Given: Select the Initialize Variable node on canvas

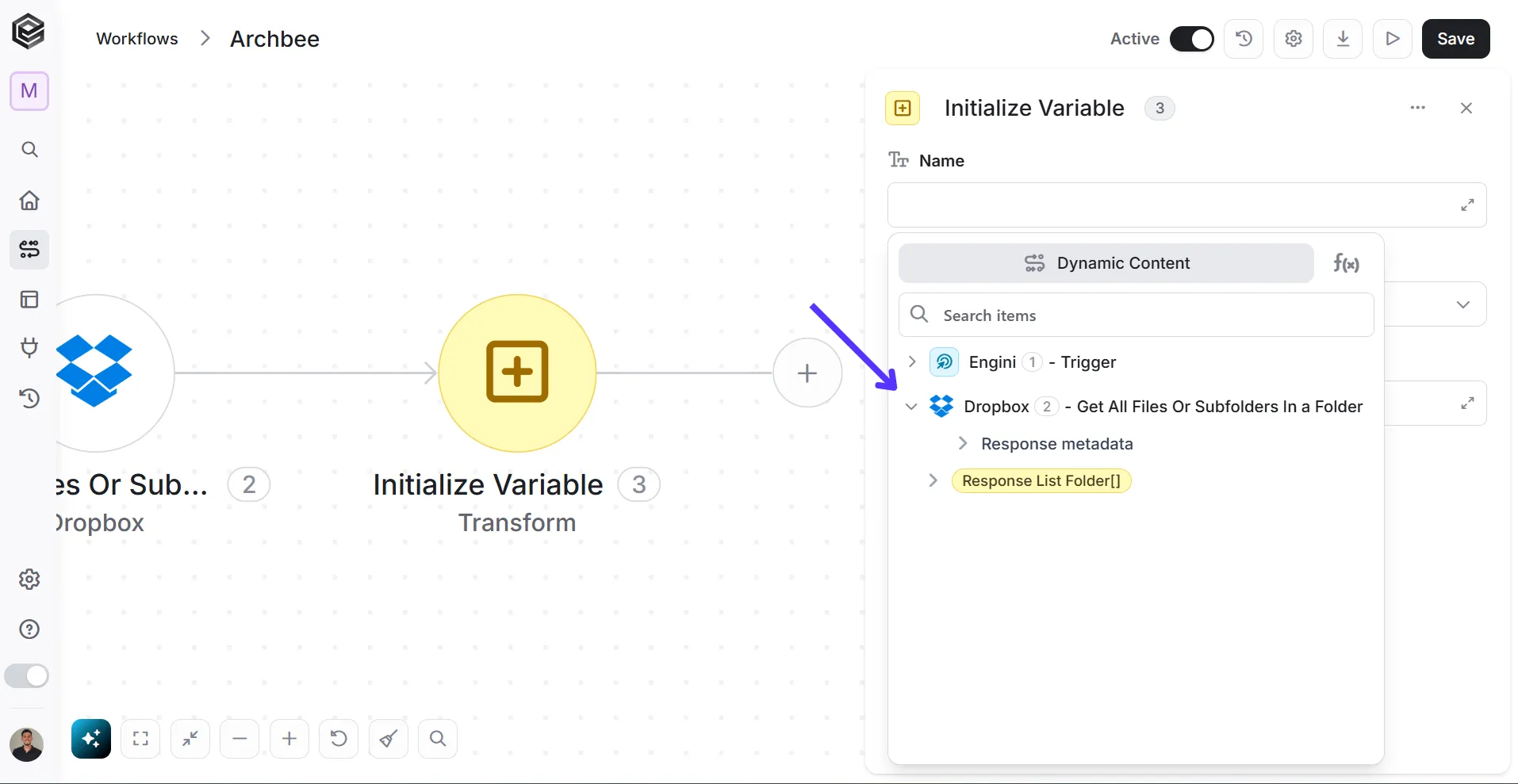Looking at the screenshot, I should point(517,373).
